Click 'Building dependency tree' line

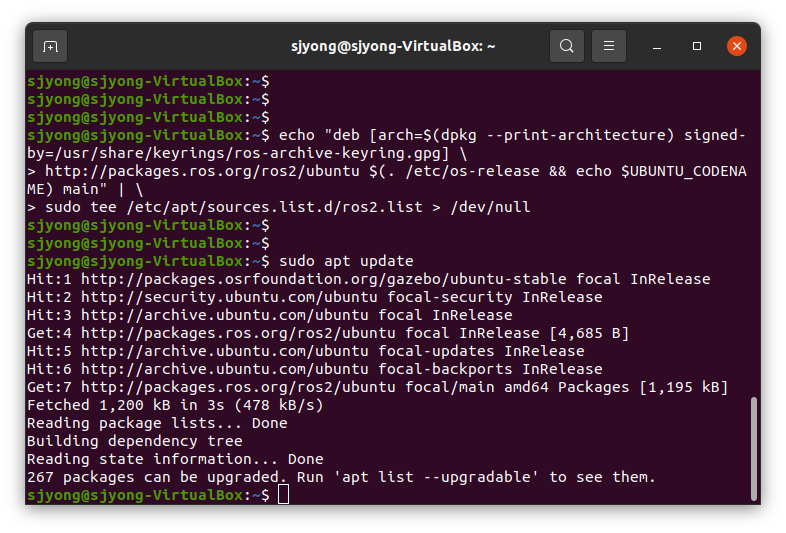point(135,441)
